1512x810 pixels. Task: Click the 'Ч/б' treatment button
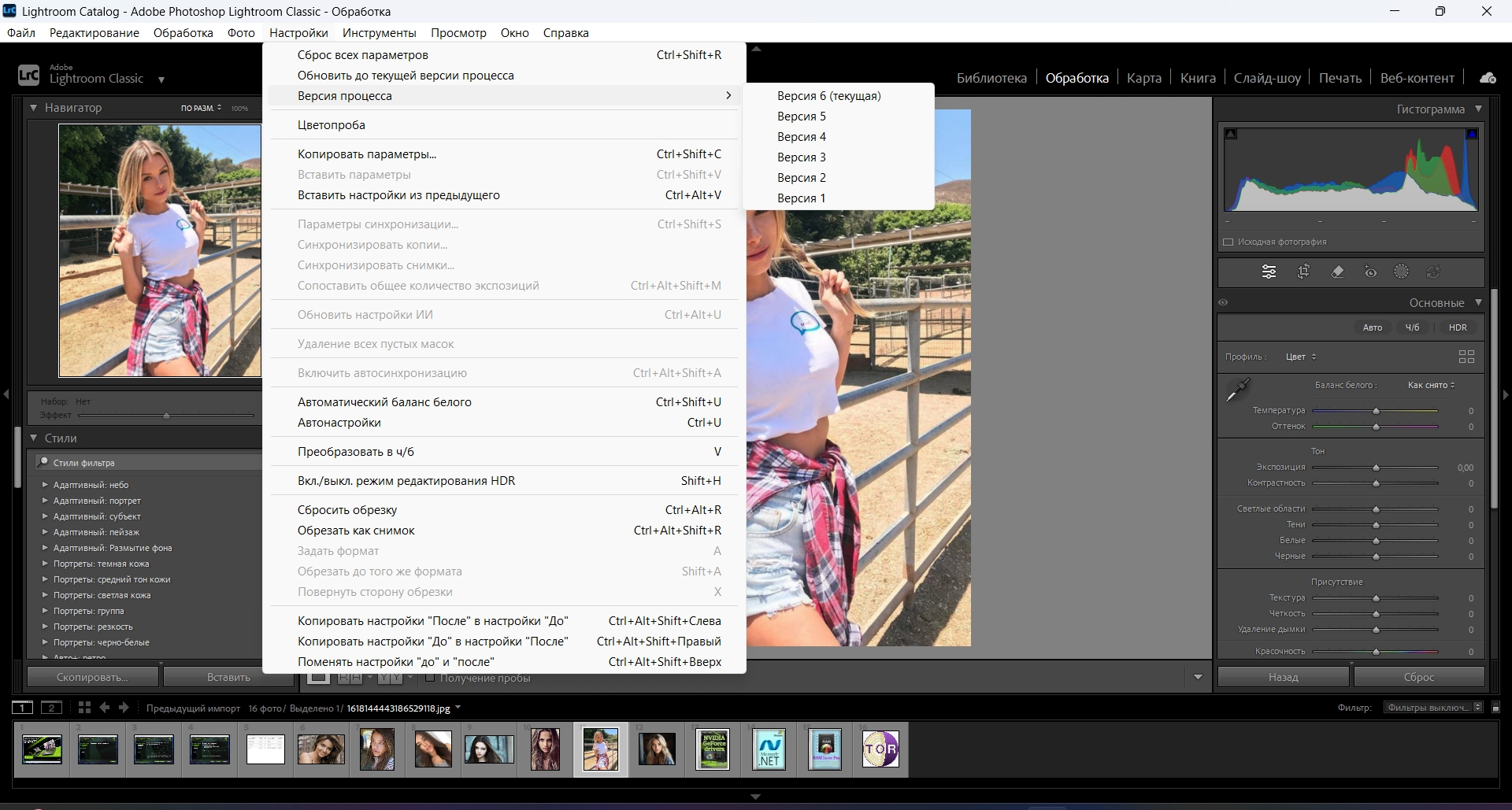pyautogui.click(x=1412, y=327)
